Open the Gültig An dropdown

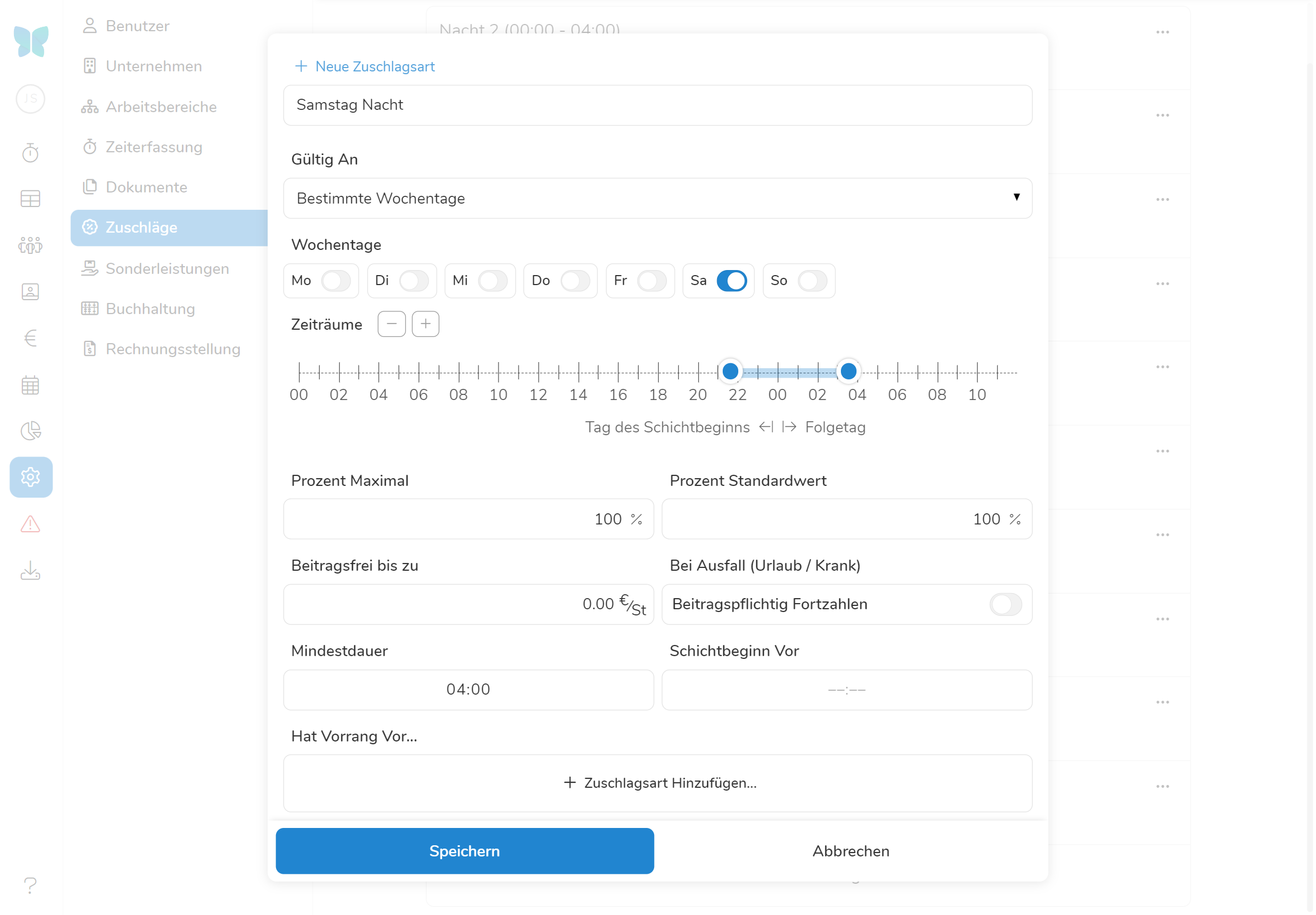click(x=657, y=199)
